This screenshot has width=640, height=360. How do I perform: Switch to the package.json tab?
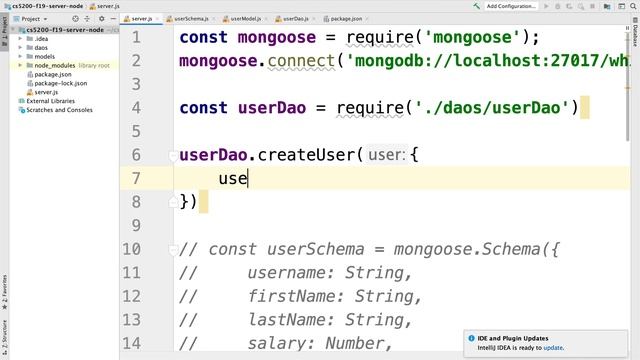[346, 19]
